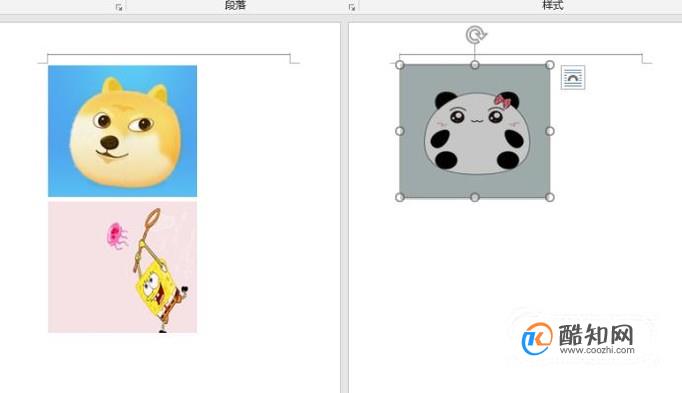Click the 段落 group label
Viewport: 682px width, 393px height.
click(235, 5)
